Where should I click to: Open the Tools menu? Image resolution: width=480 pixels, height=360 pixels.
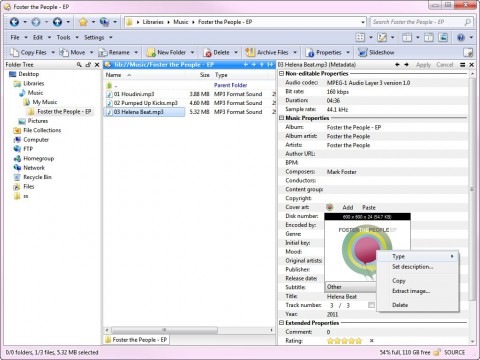pos(63,37)
